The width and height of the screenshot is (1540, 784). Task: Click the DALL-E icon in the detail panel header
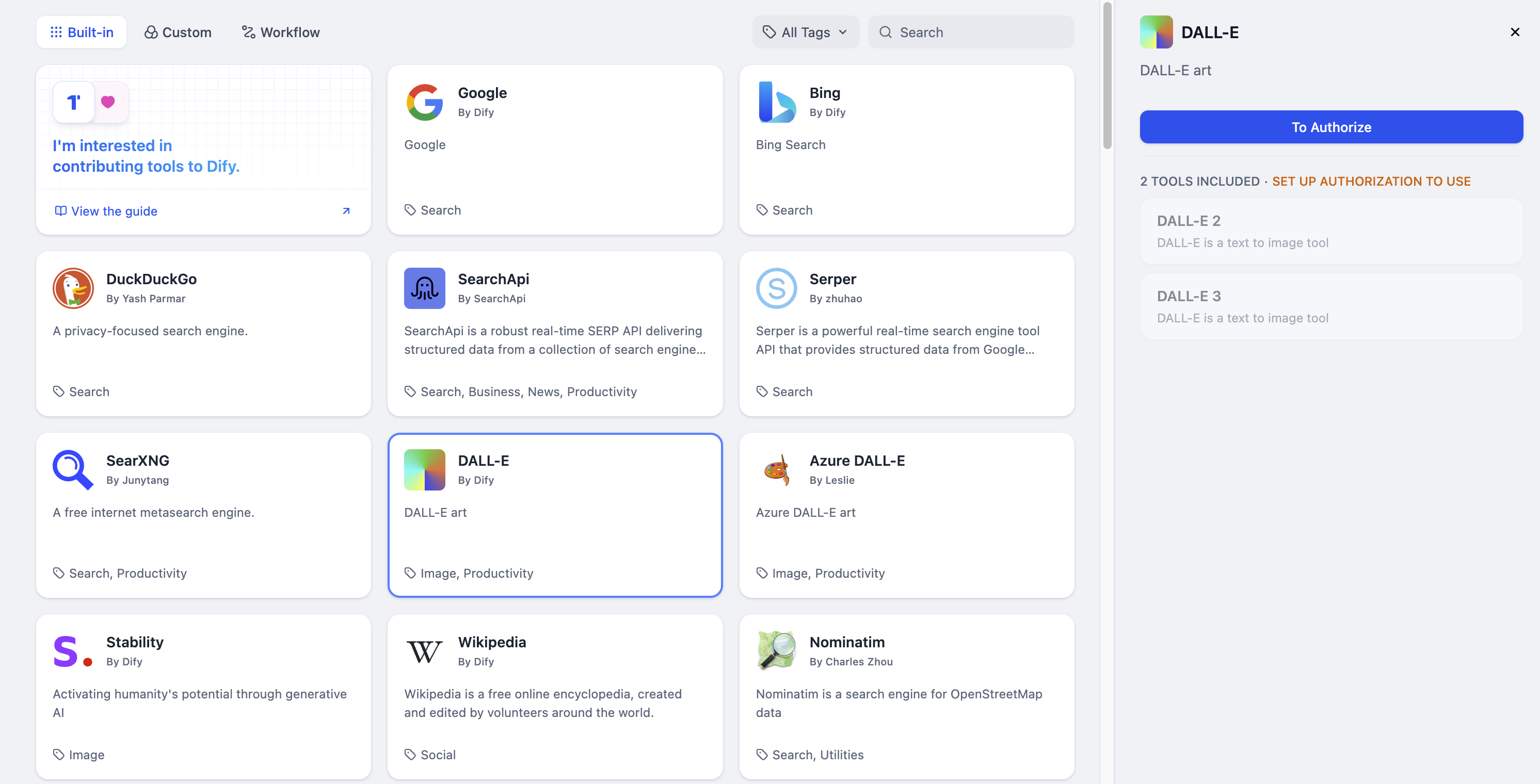[1156, 32]
